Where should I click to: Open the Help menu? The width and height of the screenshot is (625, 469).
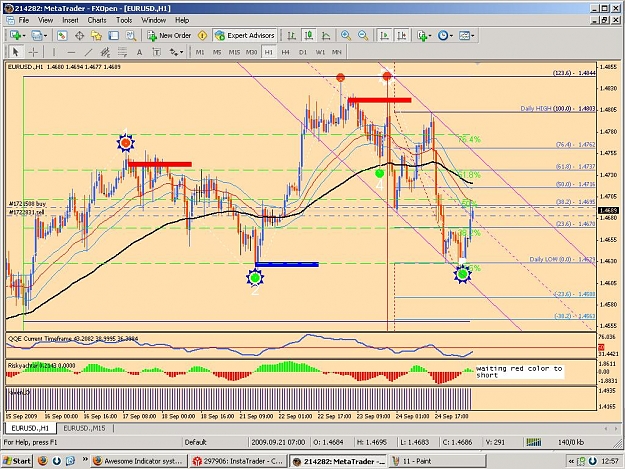(x=182, y=20)
